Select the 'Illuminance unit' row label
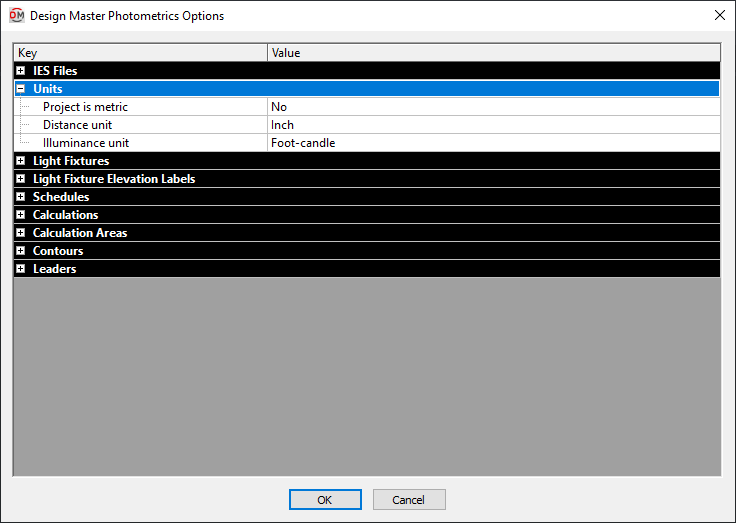This screenshot has height=523, width=736. 86,143
